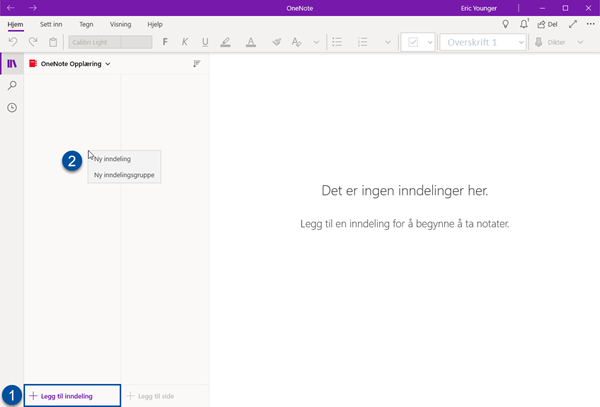Toggle italic formatting (K)
The width and height of the screenshot is (600, 407).
[185, 42]
